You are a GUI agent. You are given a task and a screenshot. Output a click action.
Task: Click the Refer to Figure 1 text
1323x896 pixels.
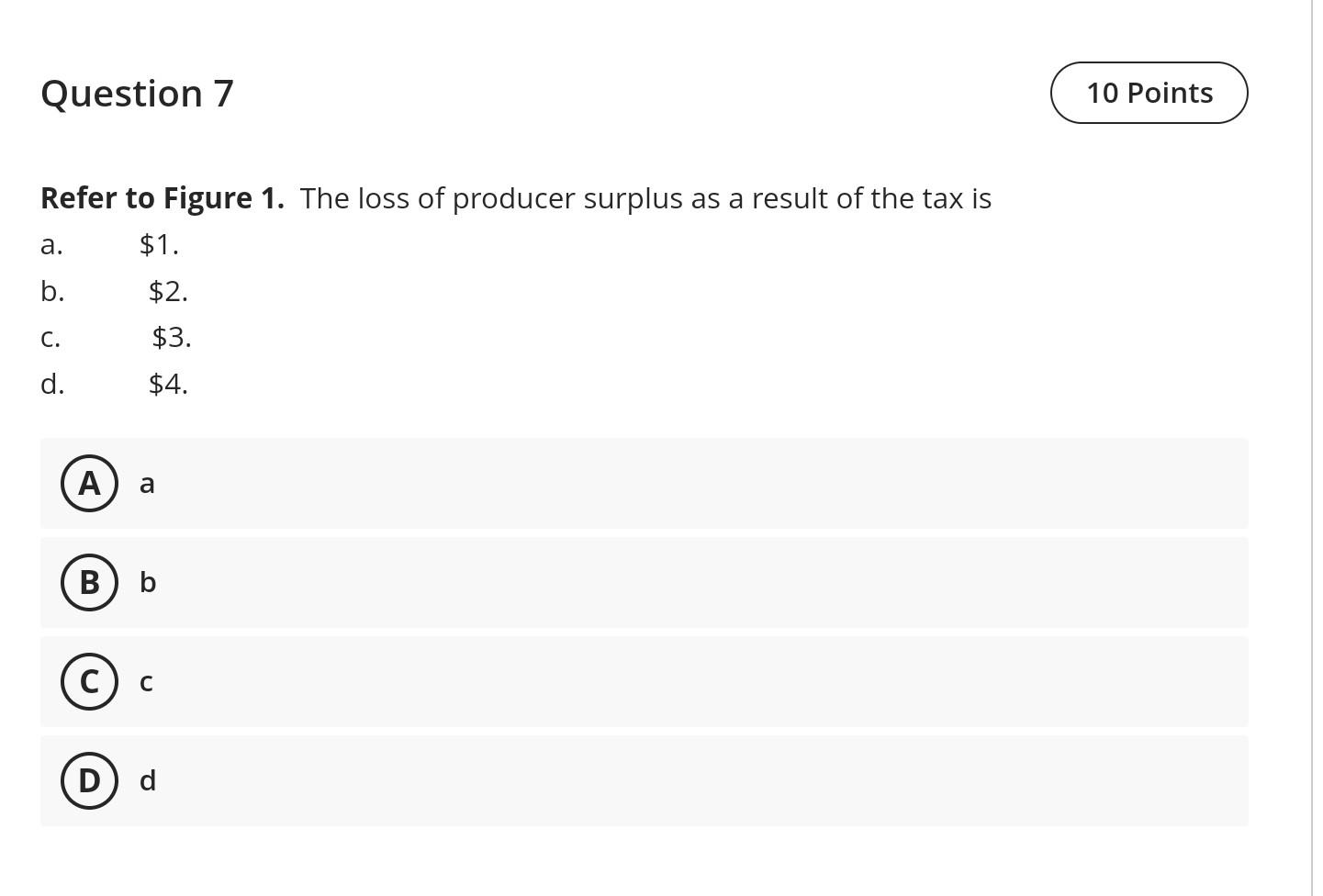tap(163, 197)
